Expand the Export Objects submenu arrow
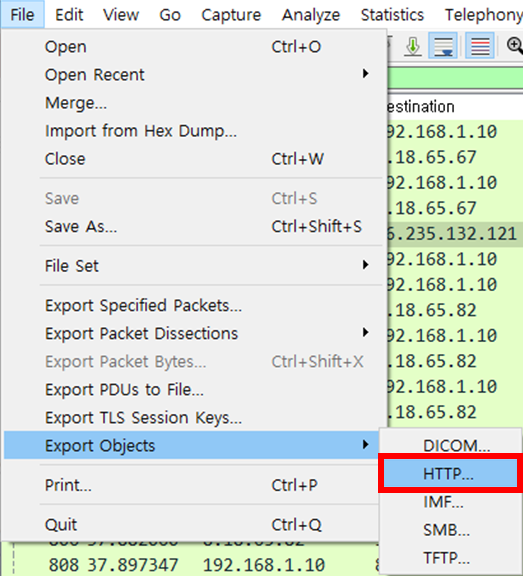Image resolution: width=523 pixels, height=576 pixels. coord(365,444)
